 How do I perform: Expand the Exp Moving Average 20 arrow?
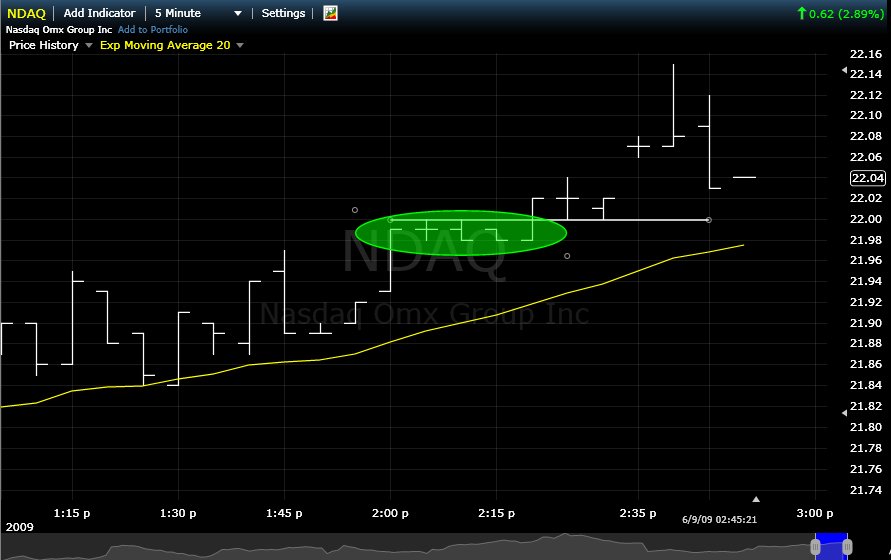pos(240,45)
